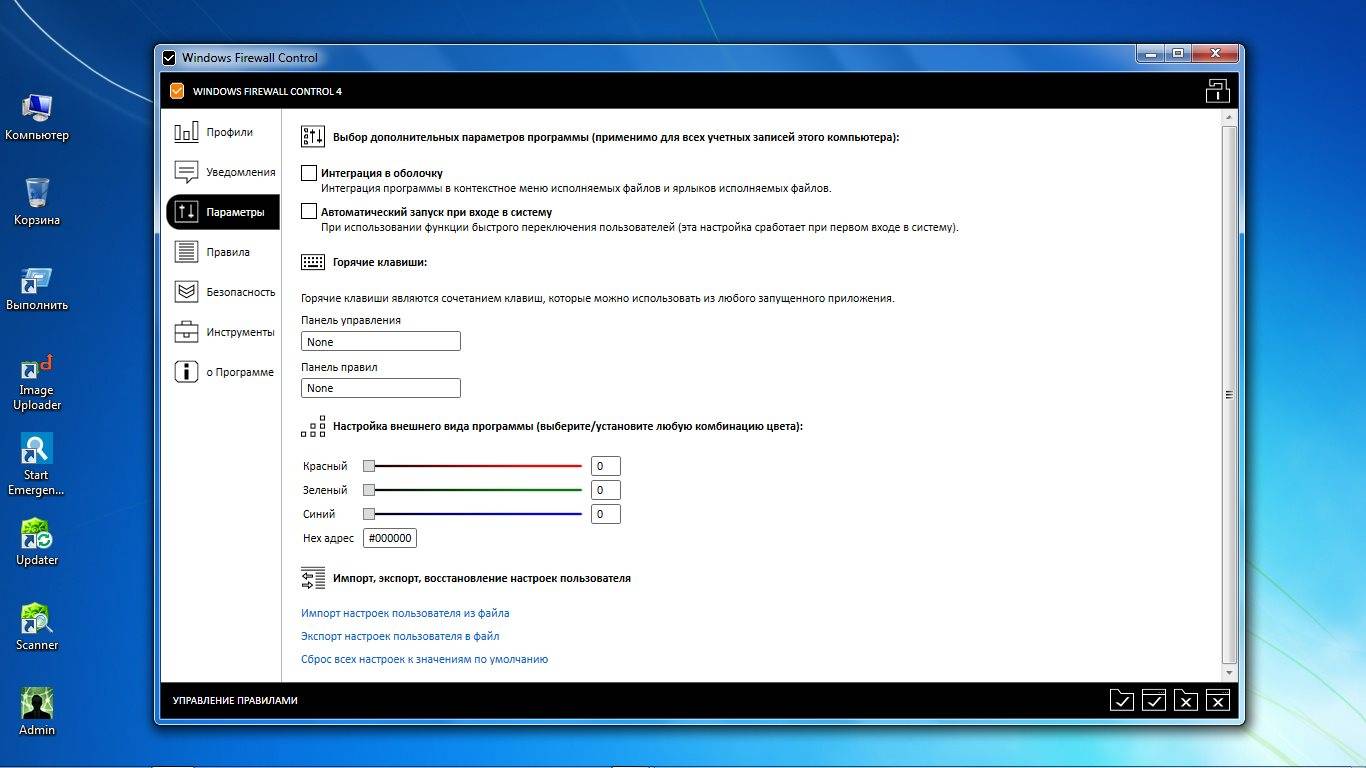Select the Параметры sidebar section
This screenshot has width=1366, height=768.
click(222, 212)
